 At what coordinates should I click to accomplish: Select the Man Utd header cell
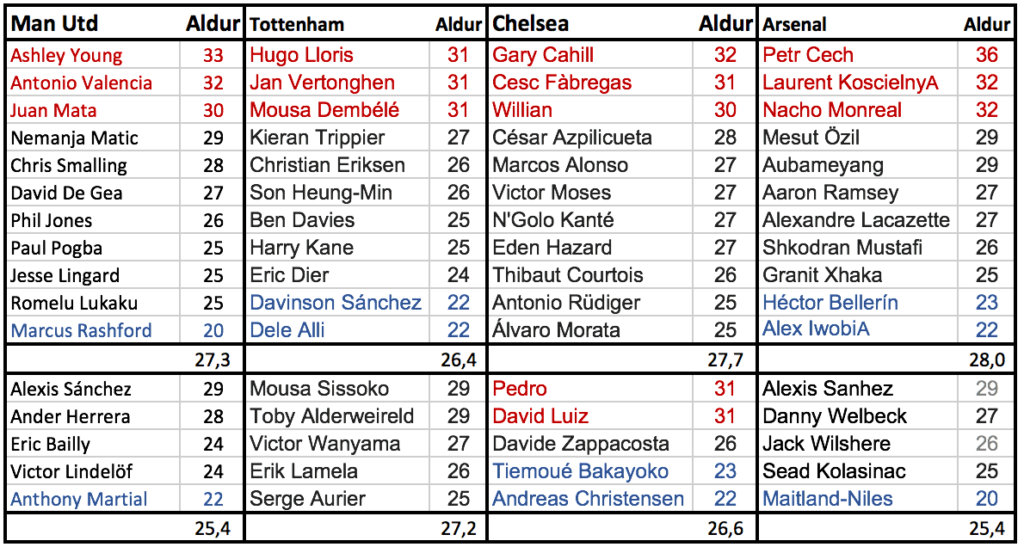(x=92, y=23)
